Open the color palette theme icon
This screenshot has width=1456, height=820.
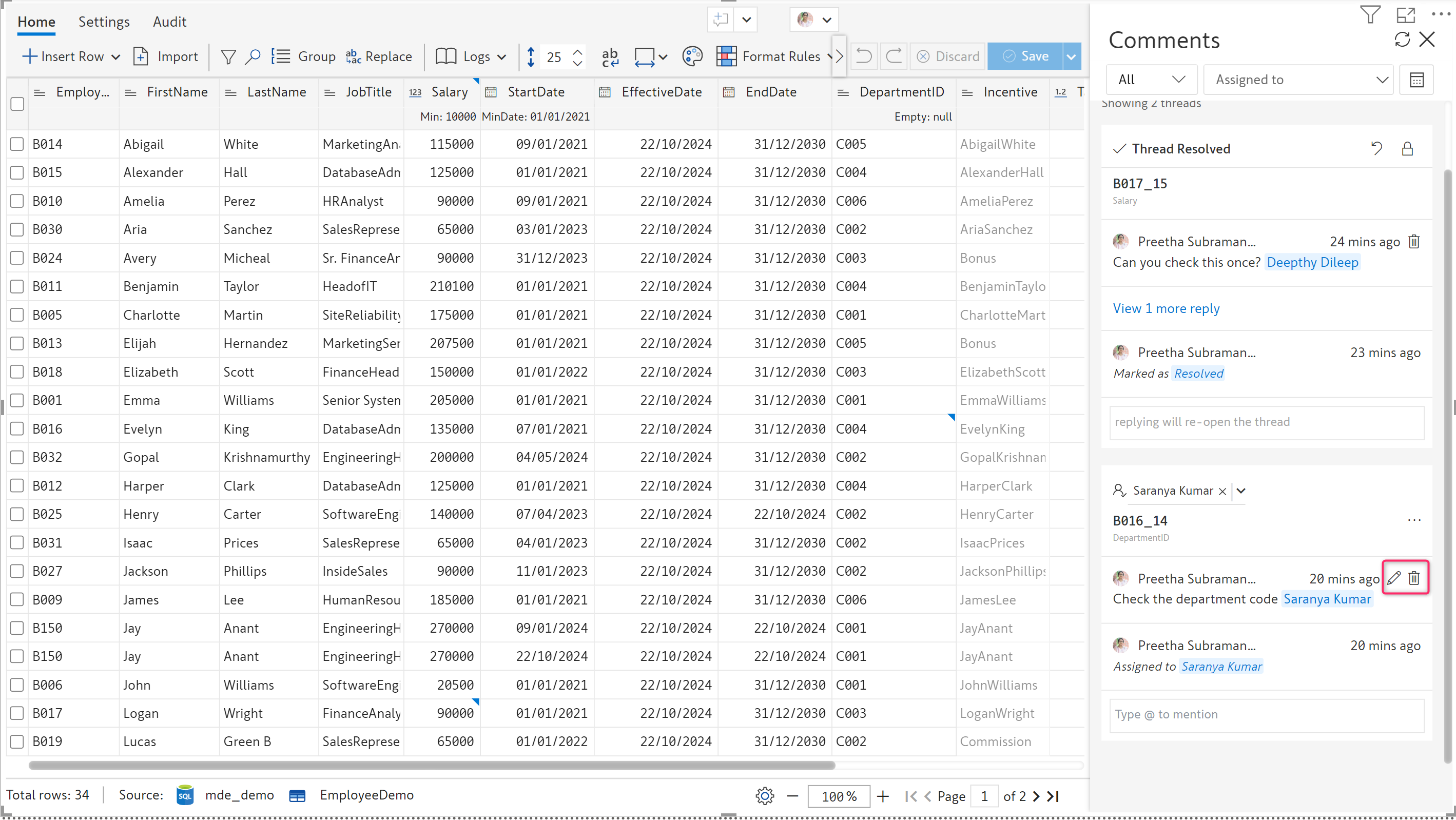692,56
